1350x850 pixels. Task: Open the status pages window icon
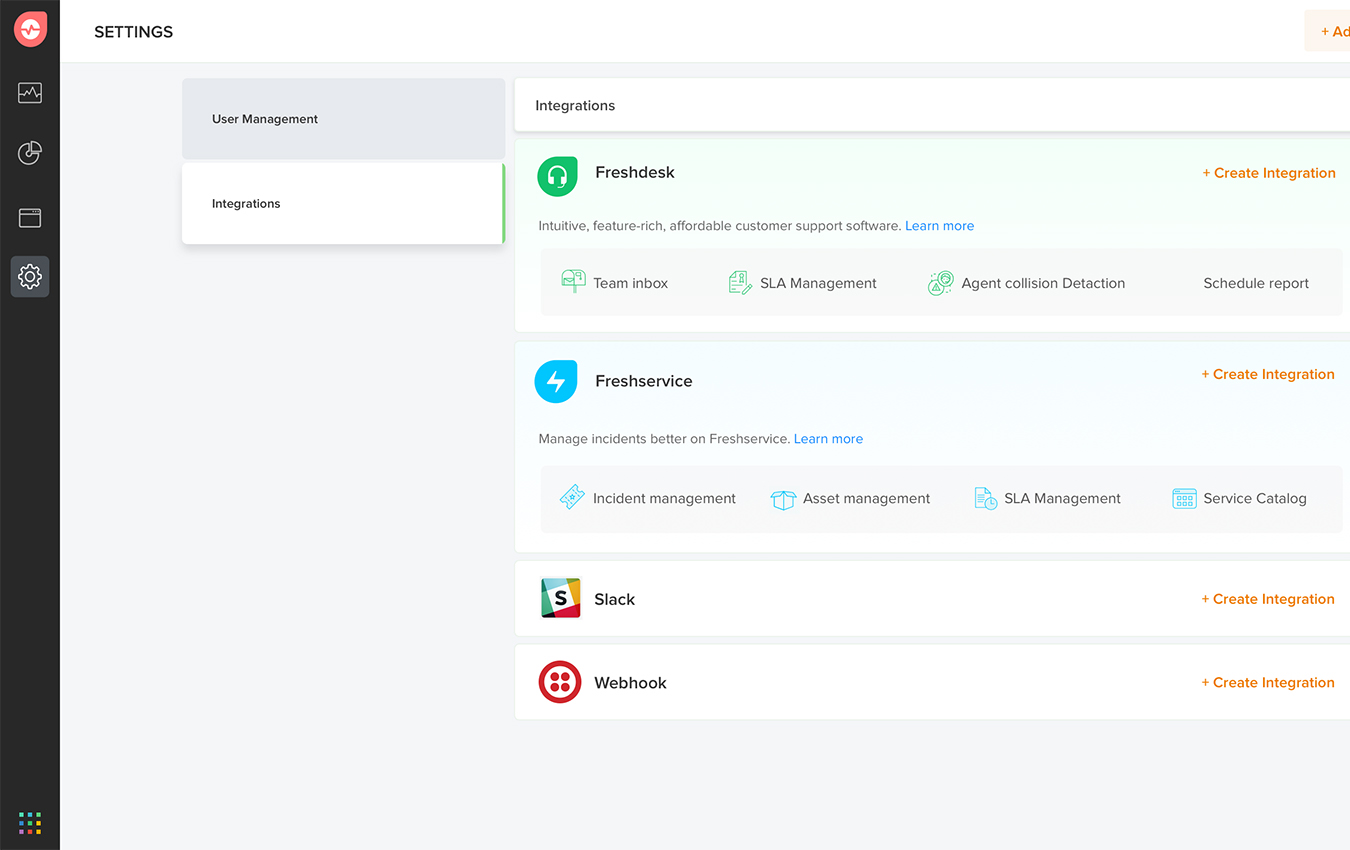coord(30,217)
